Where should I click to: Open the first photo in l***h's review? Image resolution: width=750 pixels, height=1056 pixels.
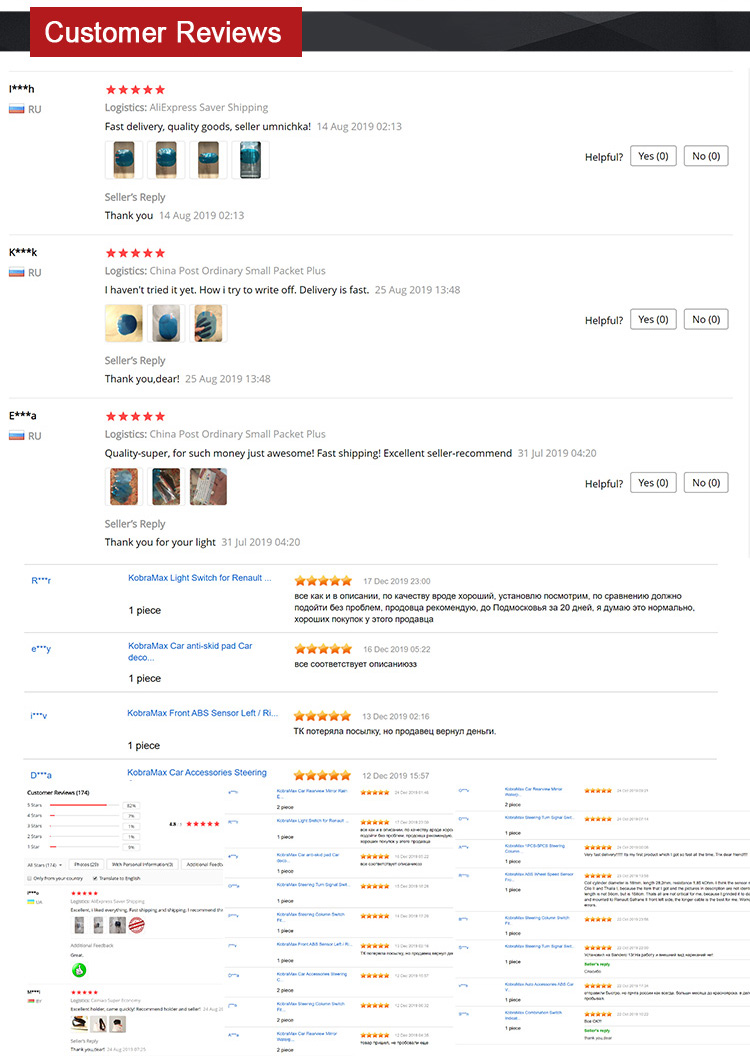coord(121,160)
